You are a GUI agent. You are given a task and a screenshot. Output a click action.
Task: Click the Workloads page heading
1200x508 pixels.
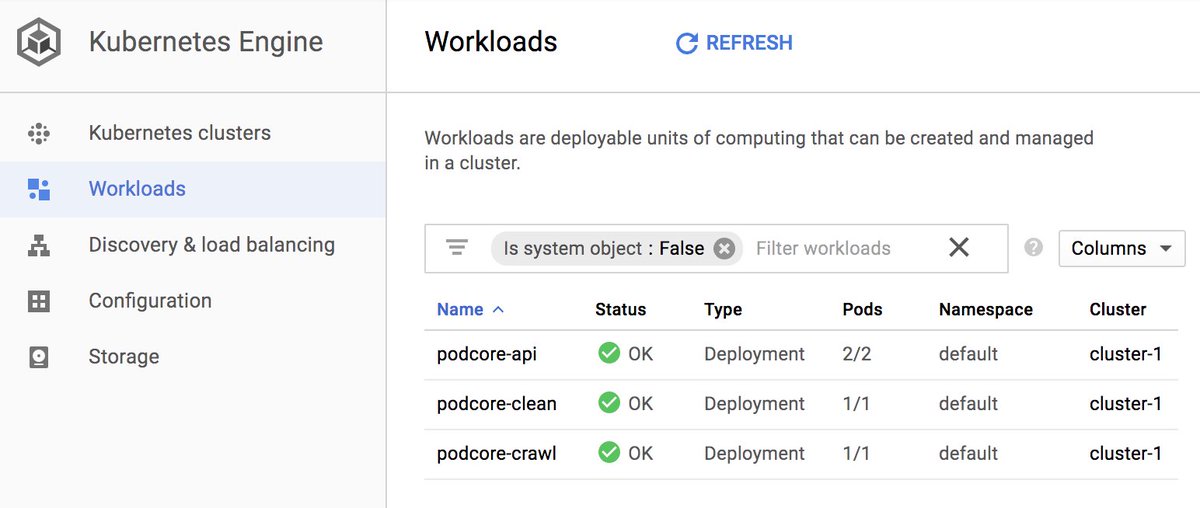(491, 42)
